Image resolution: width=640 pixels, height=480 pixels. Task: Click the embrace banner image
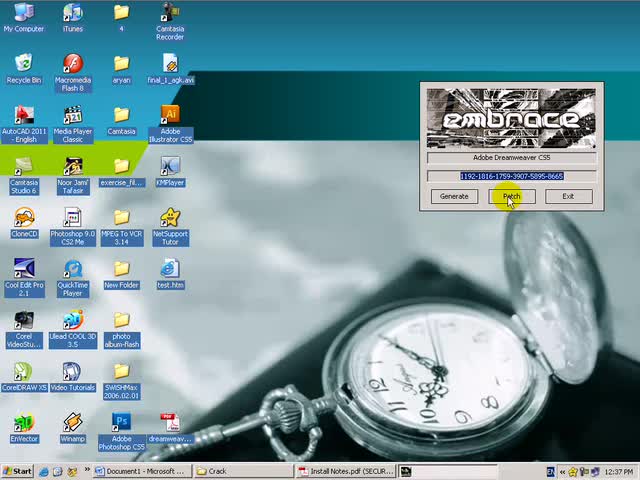pyautogui.click(x=511, y=118)
